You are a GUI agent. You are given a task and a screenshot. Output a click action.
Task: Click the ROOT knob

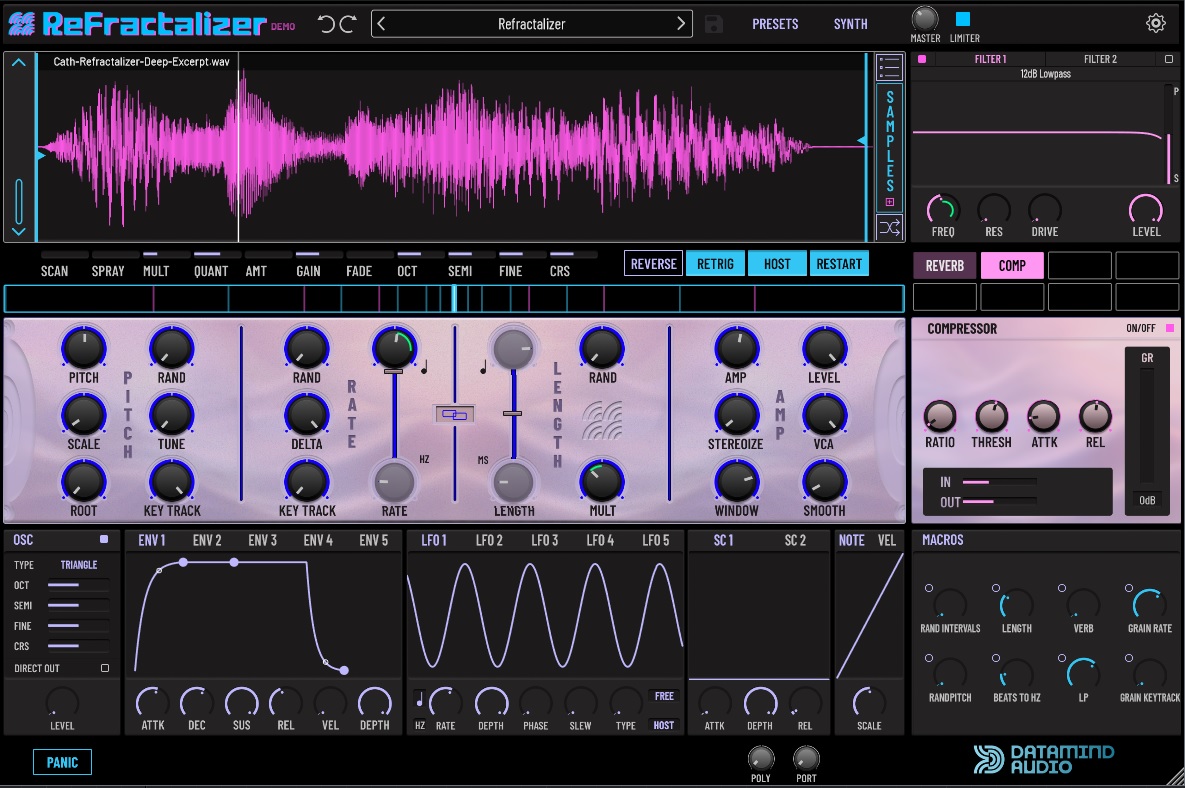click(84, 481)
